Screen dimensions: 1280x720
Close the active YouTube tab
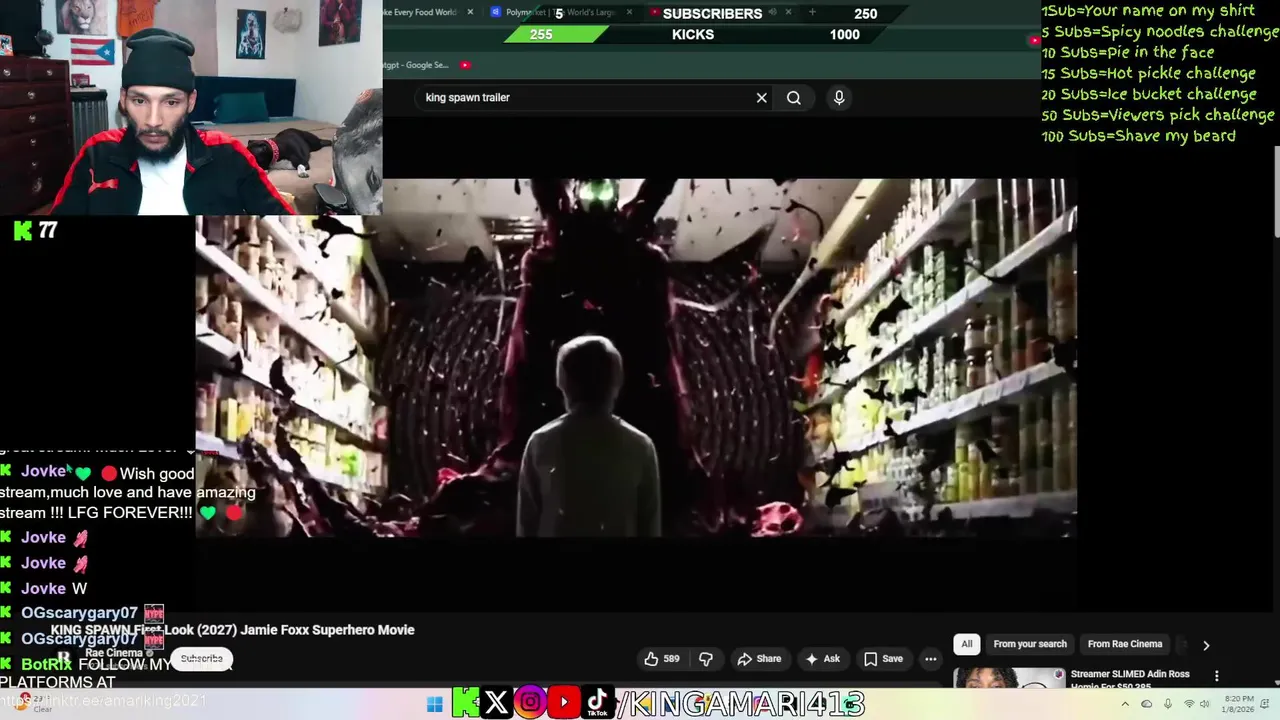click(x=788, y=13)
